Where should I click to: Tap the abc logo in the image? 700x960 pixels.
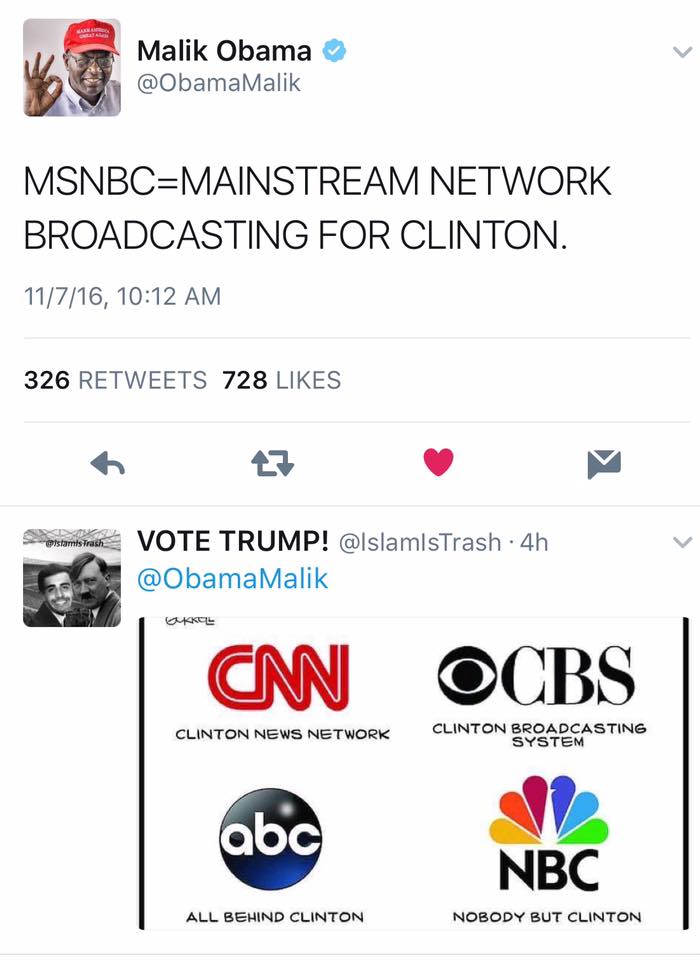coord(270,838)
